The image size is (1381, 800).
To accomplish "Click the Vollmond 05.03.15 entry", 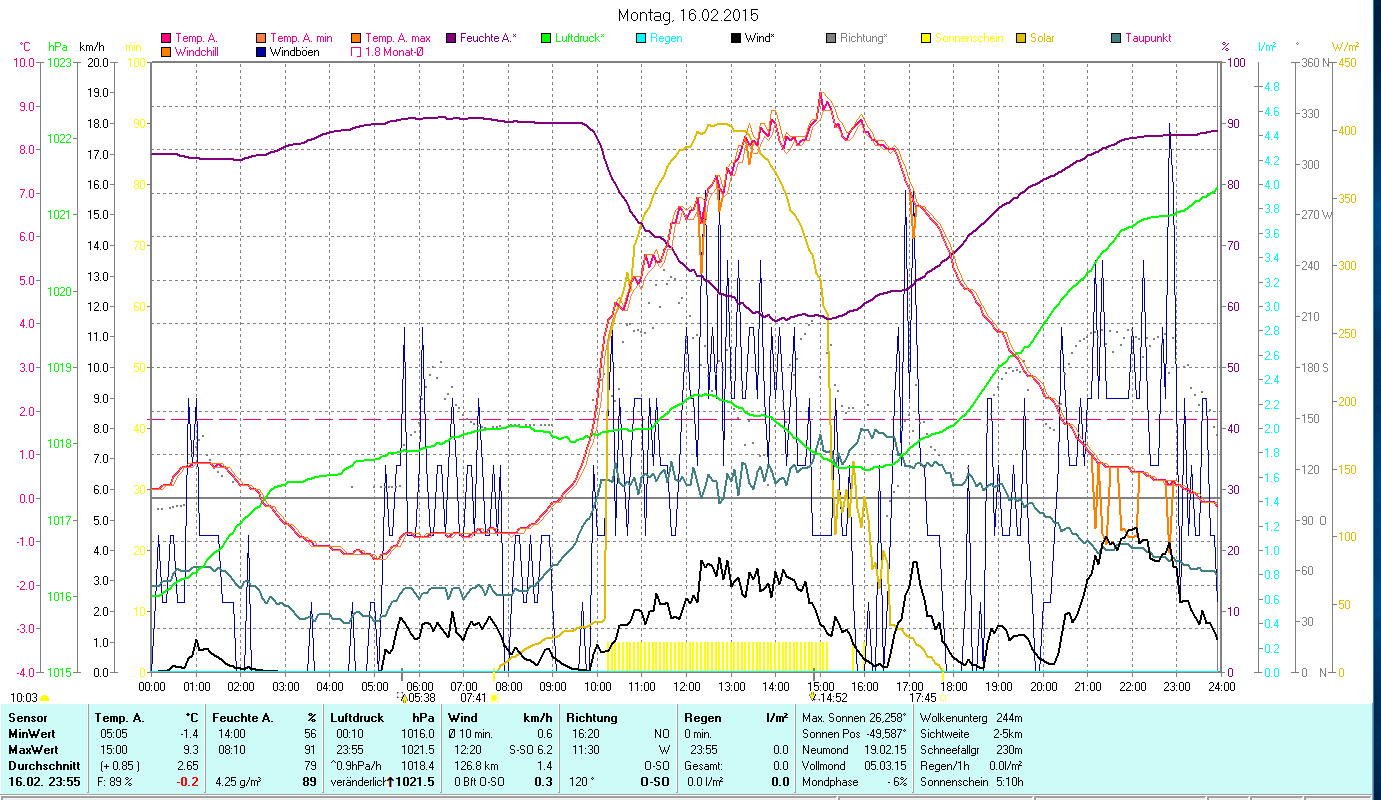I will point(855,765).
